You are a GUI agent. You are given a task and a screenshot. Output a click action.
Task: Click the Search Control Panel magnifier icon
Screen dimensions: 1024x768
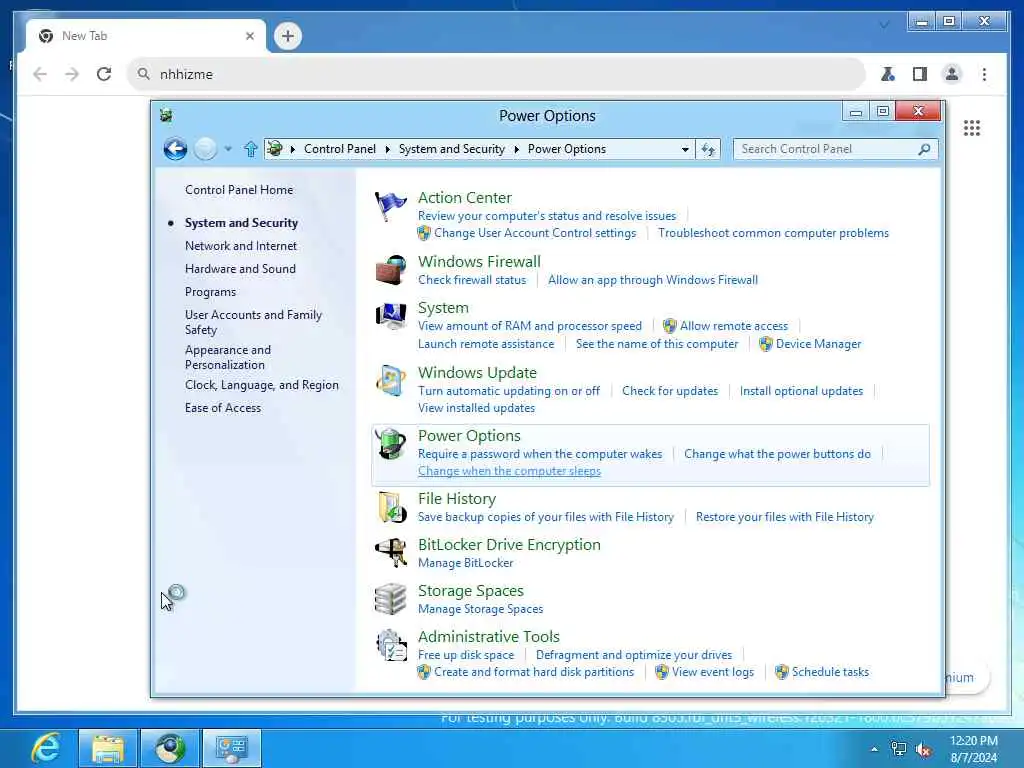[923, 150]
